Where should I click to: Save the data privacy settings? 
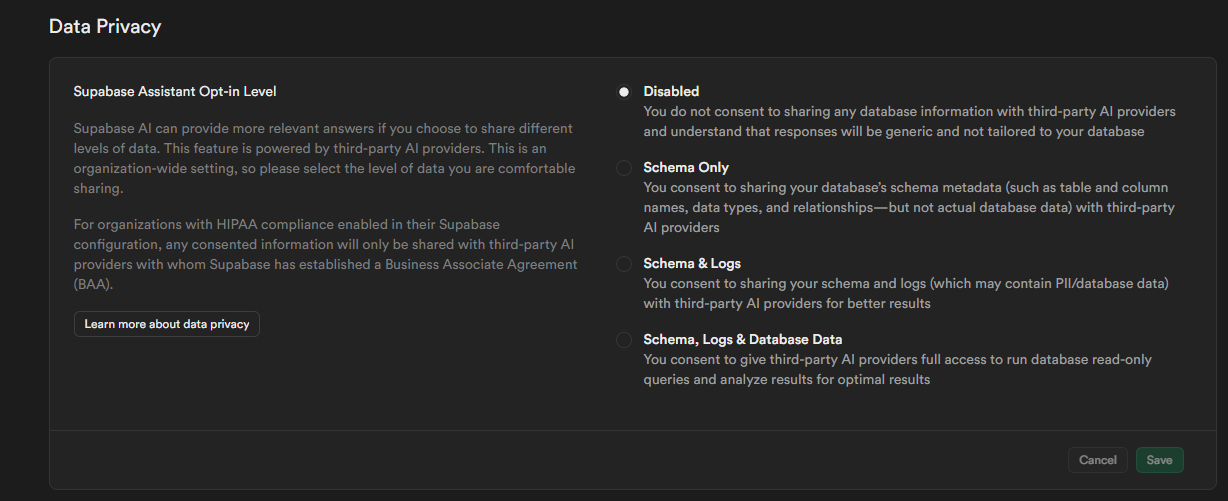coord(1159,460)
